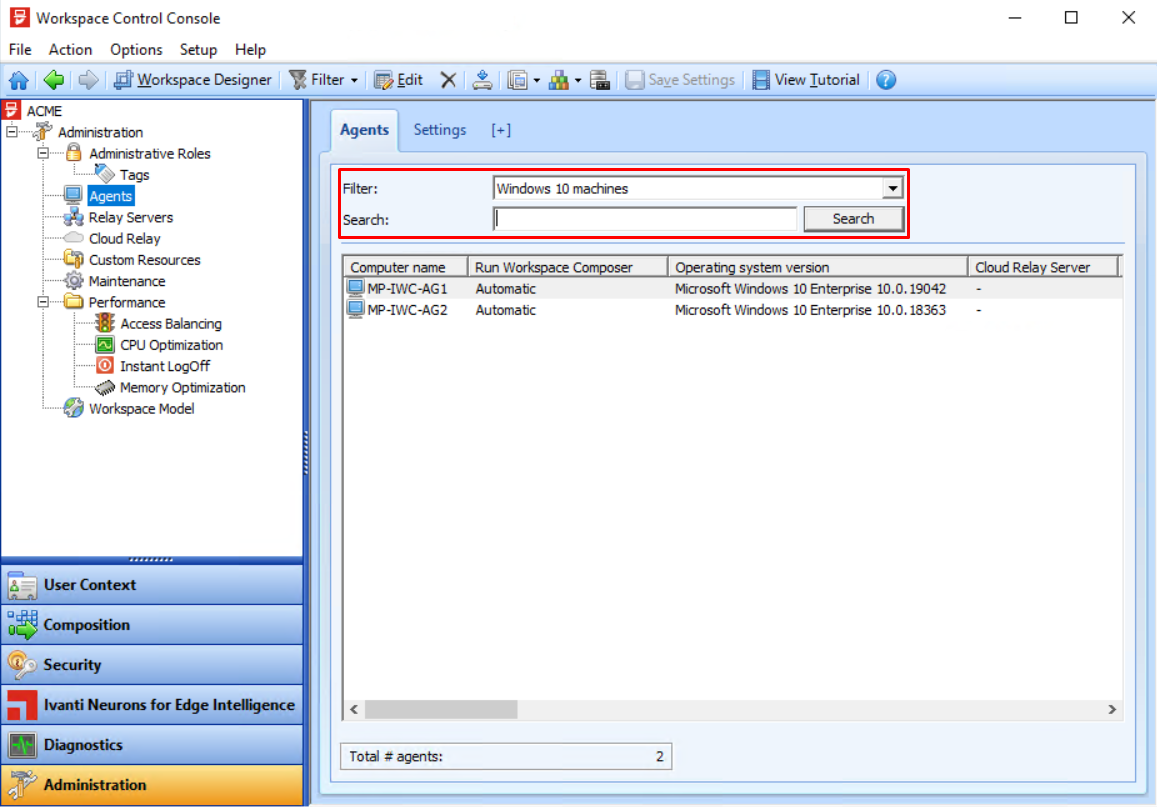Viewport: 1157px width, 807px height.
Task: Click the red X delete toolbar icon
Action: (x=448, y=79)
